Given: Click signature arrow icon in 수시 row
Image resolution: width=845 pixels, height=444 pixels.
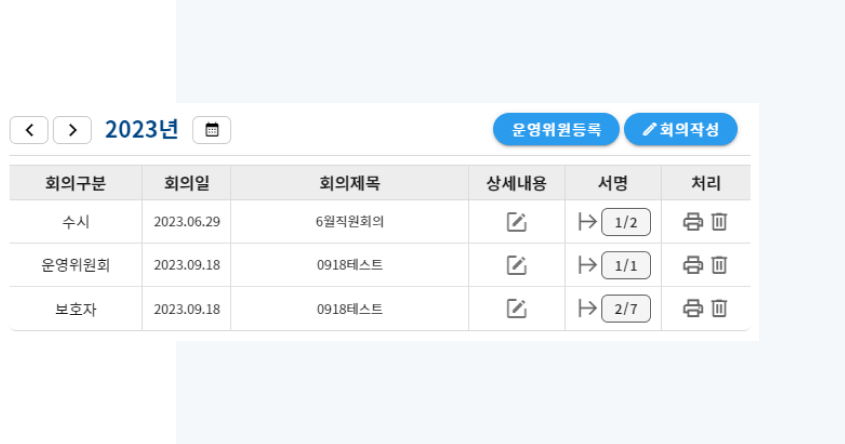Looking at the screenshot, I should [587, 221].
